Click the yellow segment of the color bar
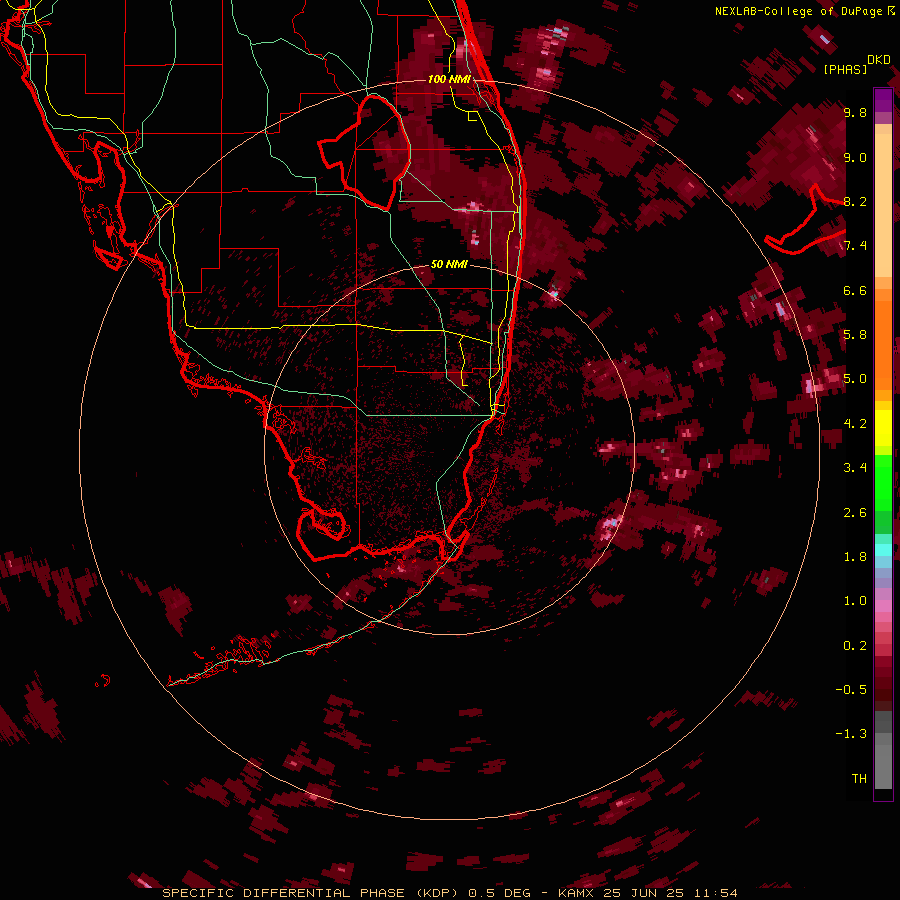This screenshot has width=900, height=900. coord(883,428)
